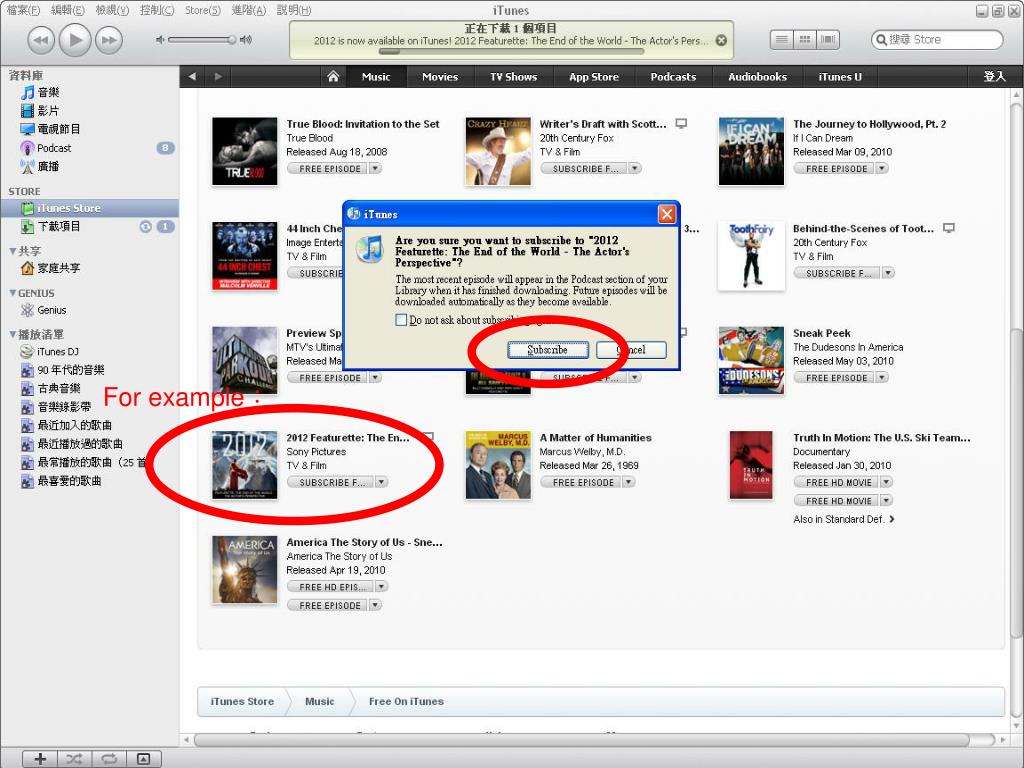Viewport: 1024px width, 768px height.
Task: Show the artwork viewer button
Action: 143,758
